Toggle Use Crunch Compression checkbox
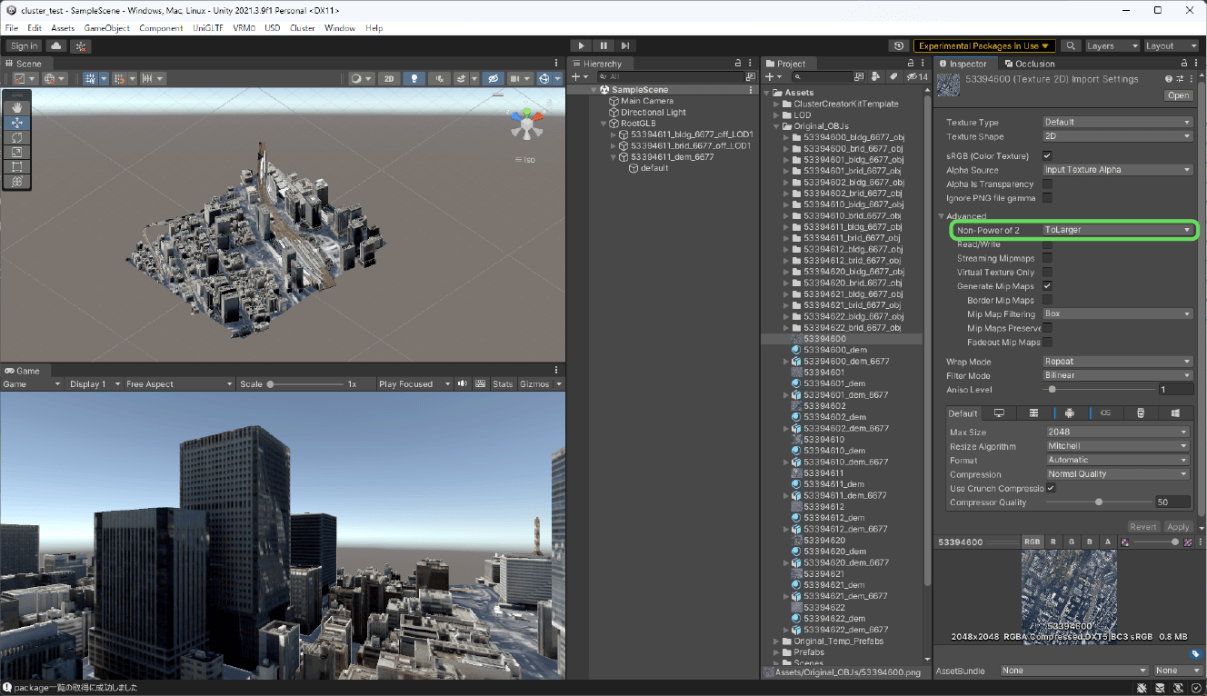Viewport: 1207px width, 696px height. pos(1051,488)
